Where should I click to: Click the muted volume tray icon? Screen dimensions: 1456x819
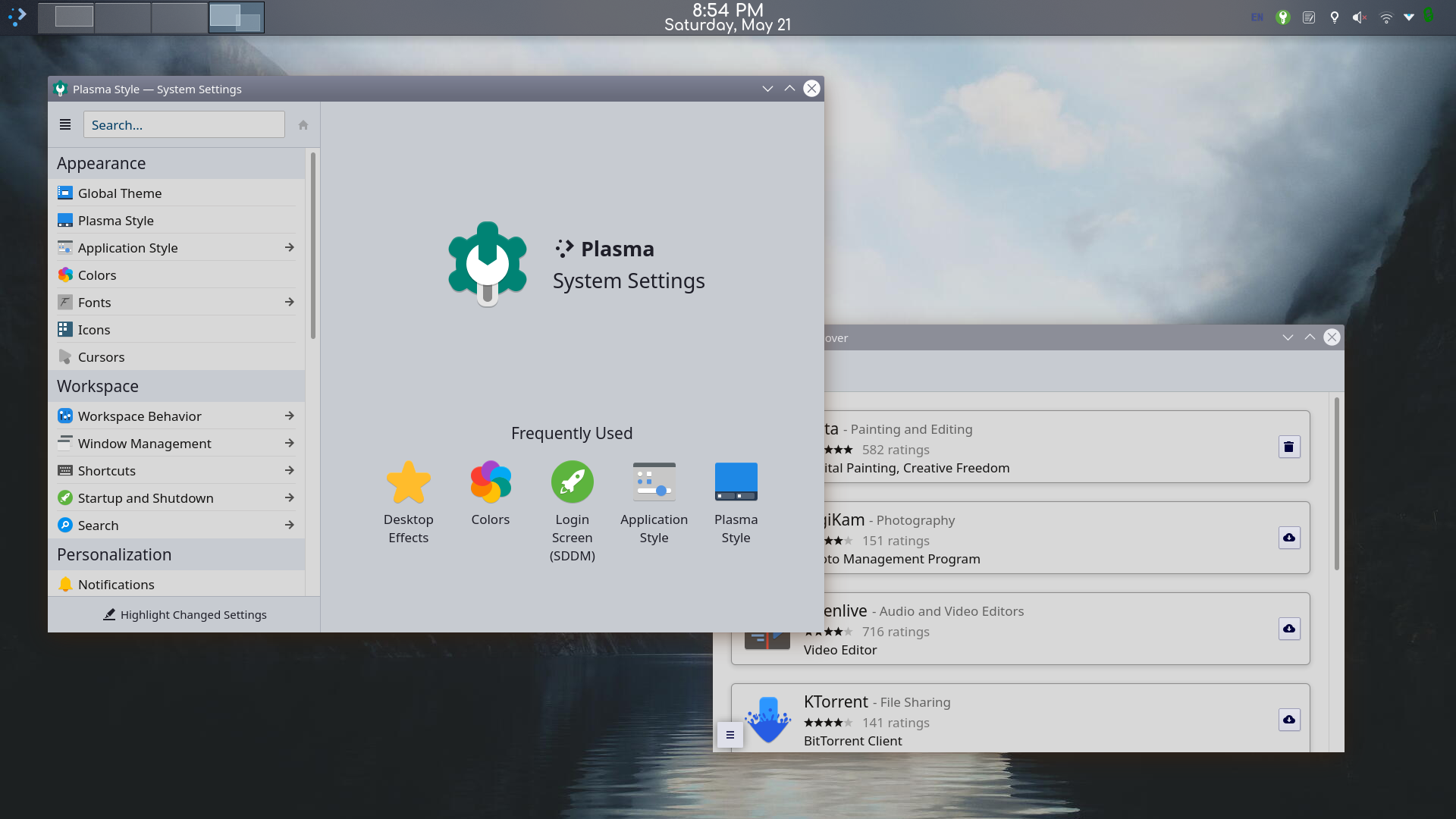[1360, 17]
